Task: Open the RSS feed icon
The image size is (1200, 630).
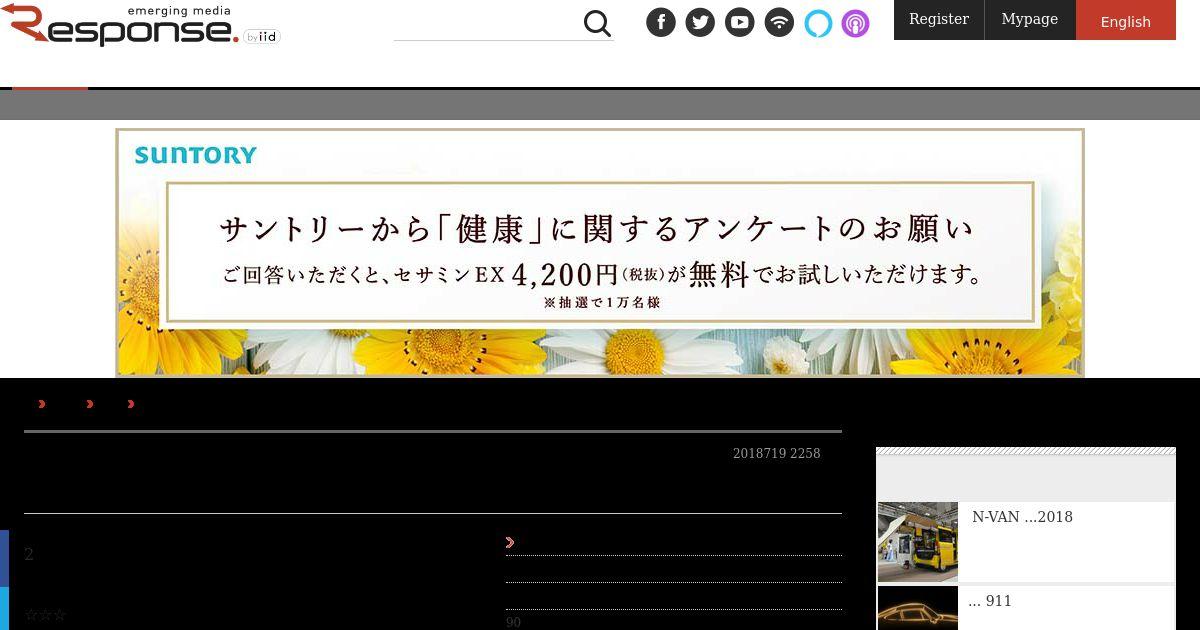Action: point(779,22)
